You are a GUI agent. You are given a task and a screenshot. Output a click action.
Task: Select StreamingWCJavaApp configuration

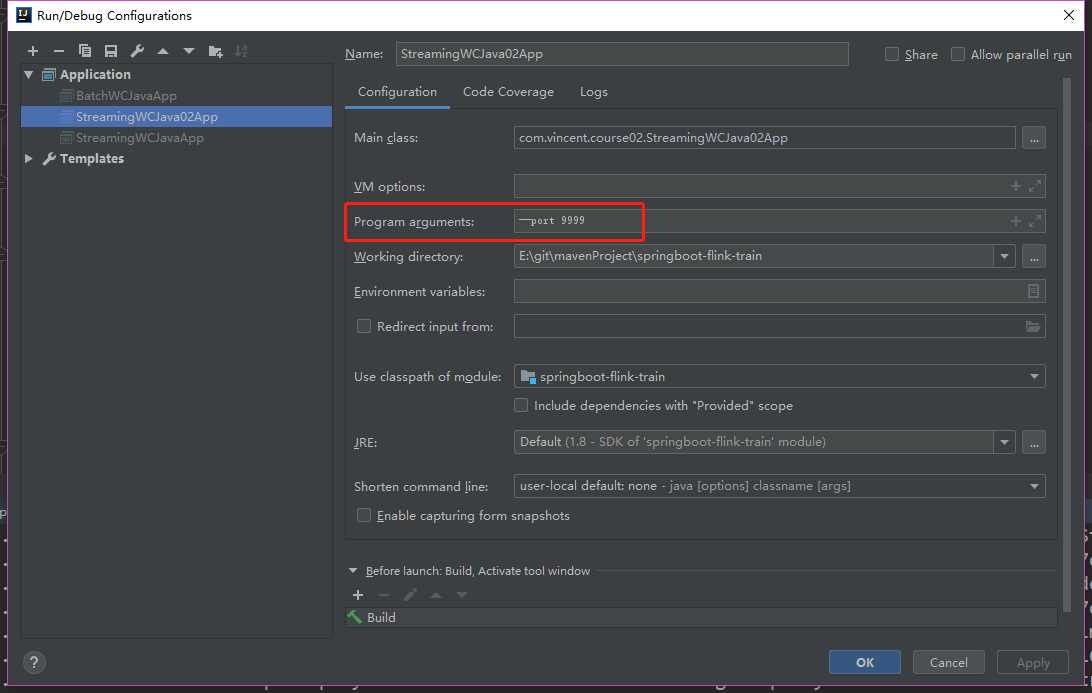[139, 137]
